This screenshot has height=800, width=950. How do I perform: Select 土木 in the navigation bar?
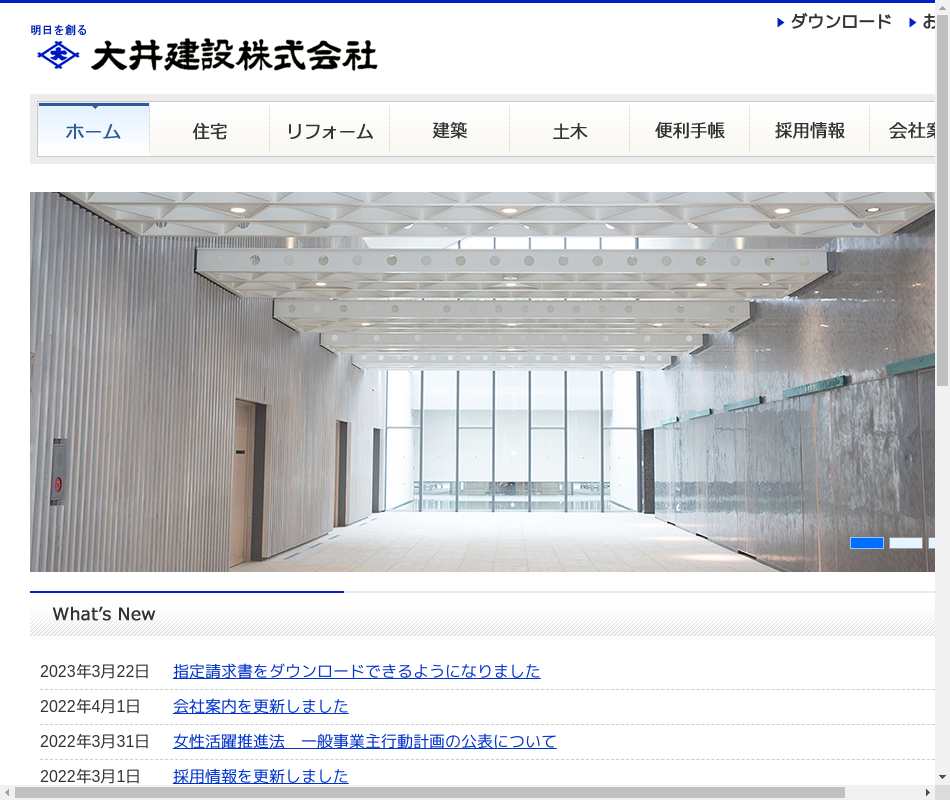(x=570, y=130)
